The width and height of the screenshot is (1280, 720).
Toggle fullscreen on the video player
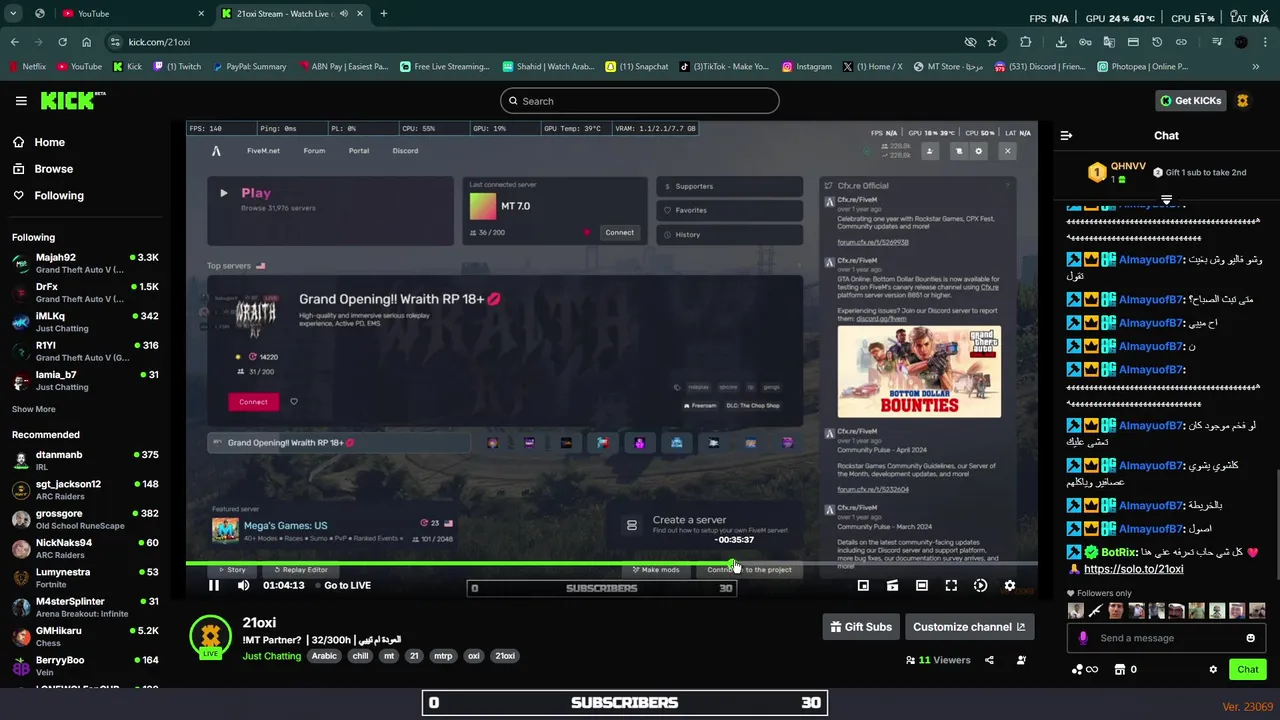[951, 586]
